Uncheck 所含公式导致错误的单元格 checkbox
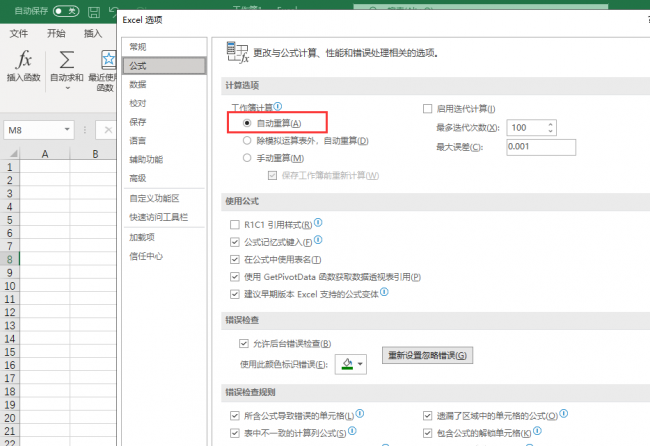 (235, 416)
